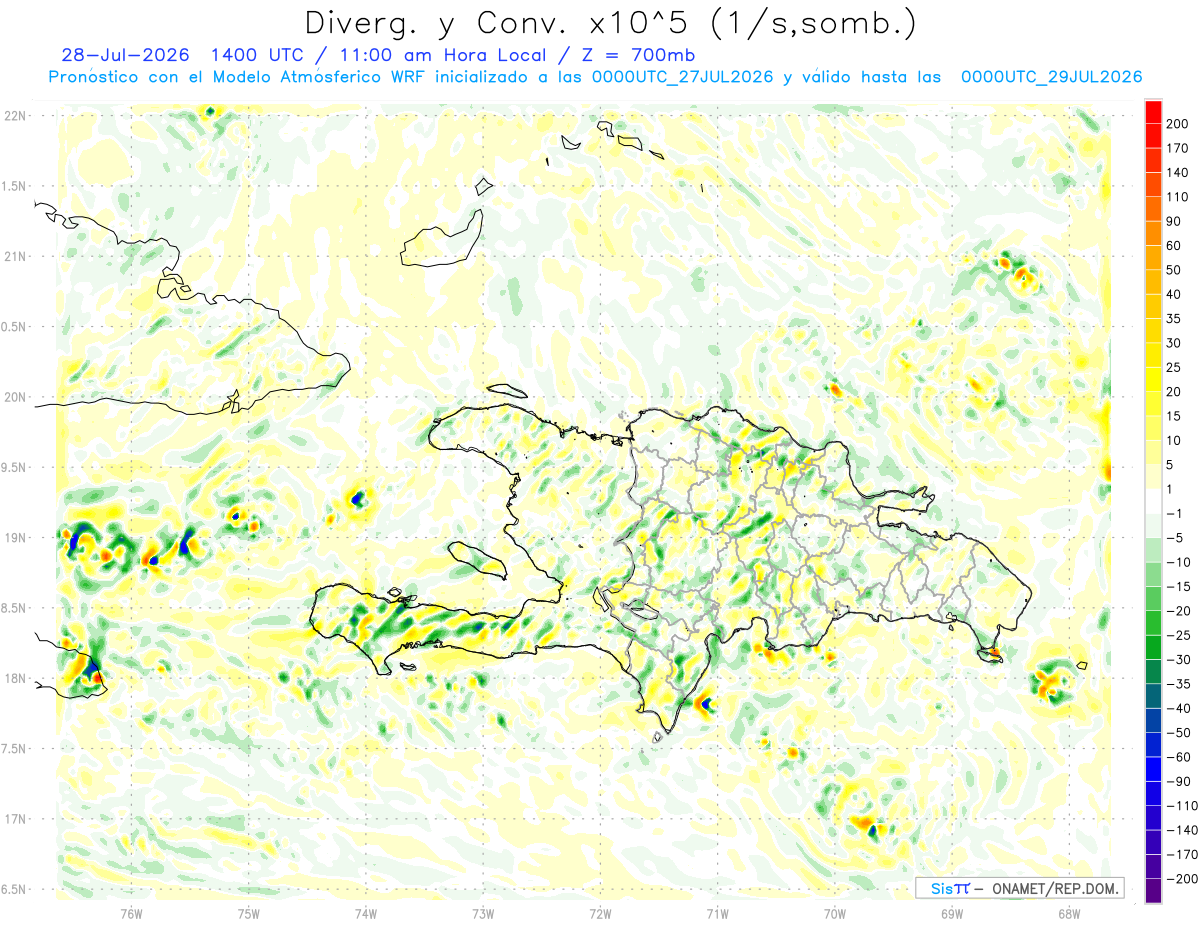Click the '72W' longitude label

[x=600, y=913]
